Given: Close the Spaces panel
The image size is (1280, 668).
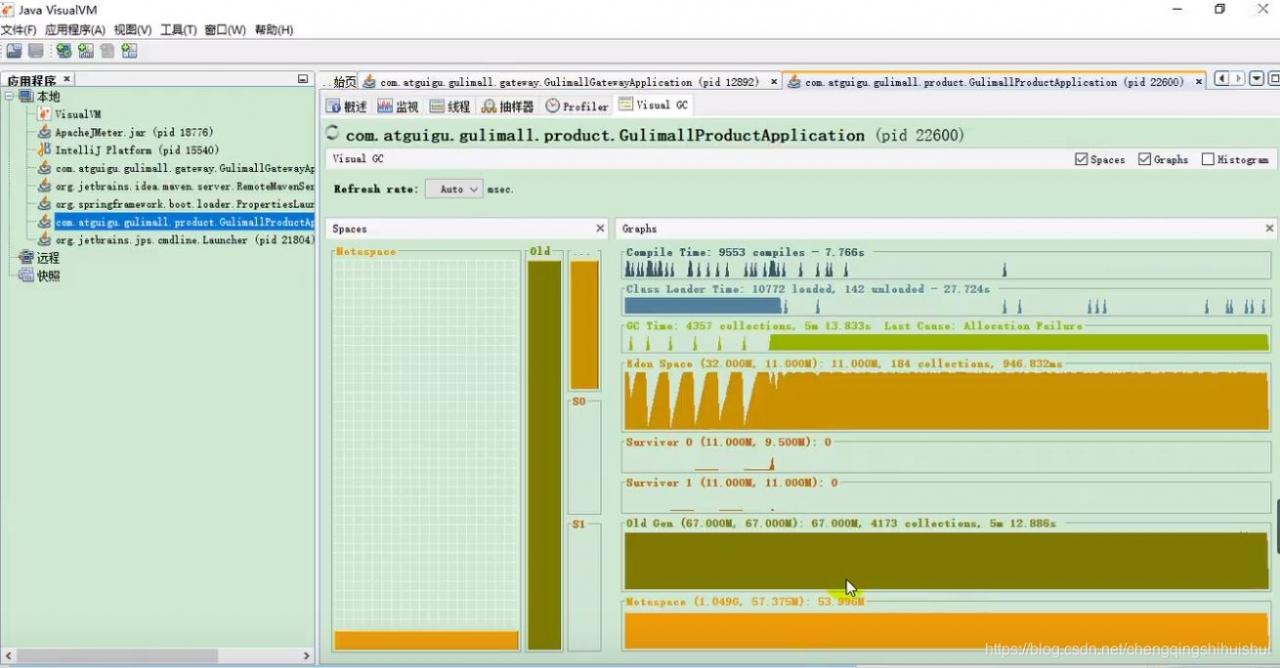Looking at the screenshot, I should (600, 229).
